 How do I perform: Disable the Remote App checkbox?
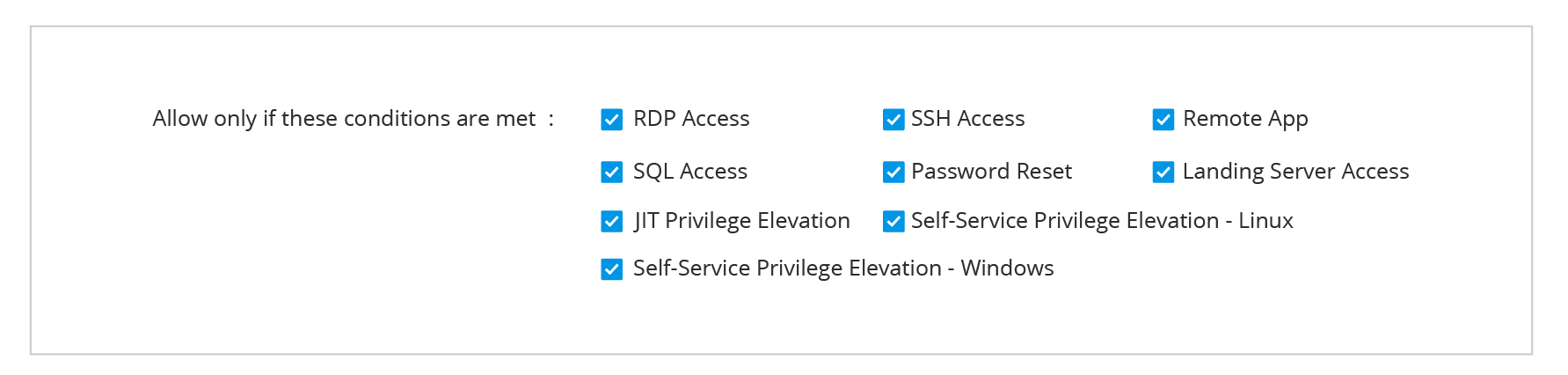tap(1163, 120)
